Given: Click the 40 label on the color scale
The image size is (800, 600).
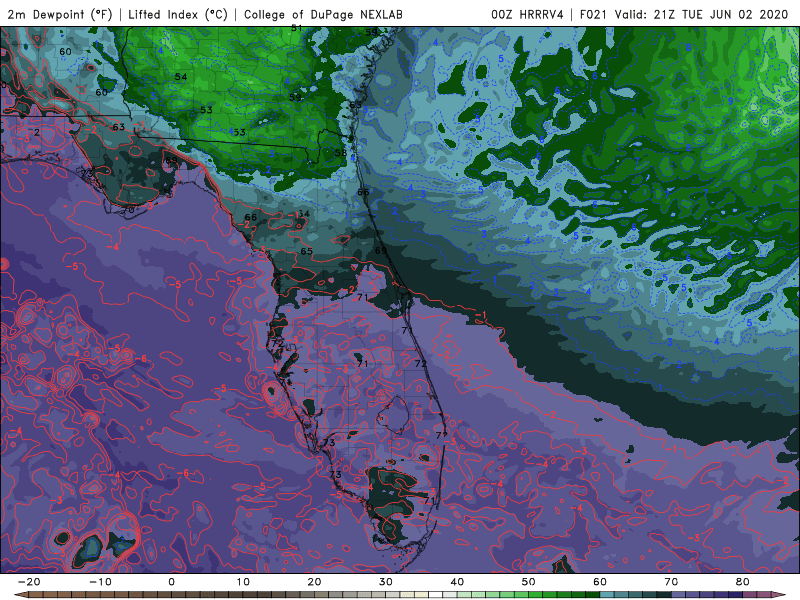Looking at the screenshot, I should click(x=457, y=582).
